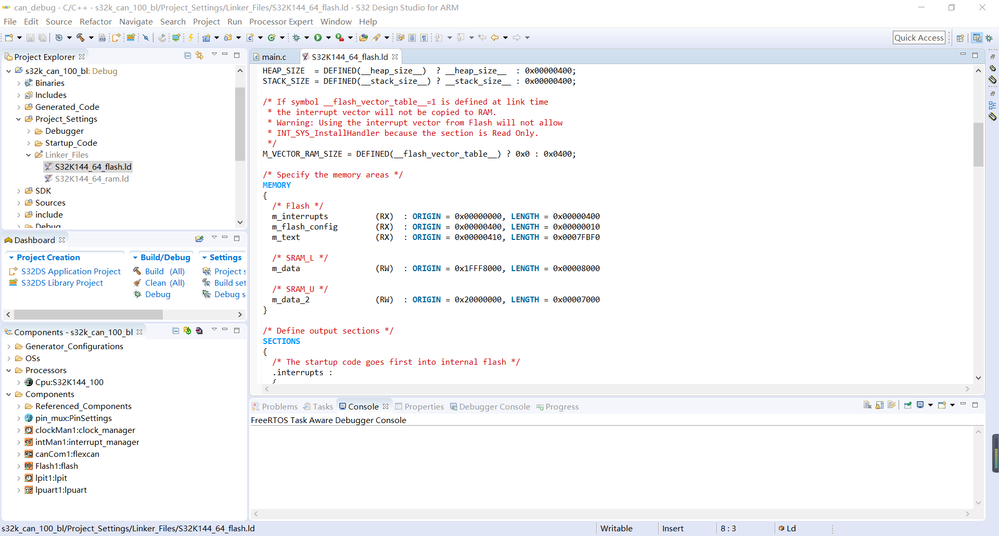This screenshot has width=999, height=536.
Task: Click the Build (All) link in Dashboard
Action: coord(164,271)
